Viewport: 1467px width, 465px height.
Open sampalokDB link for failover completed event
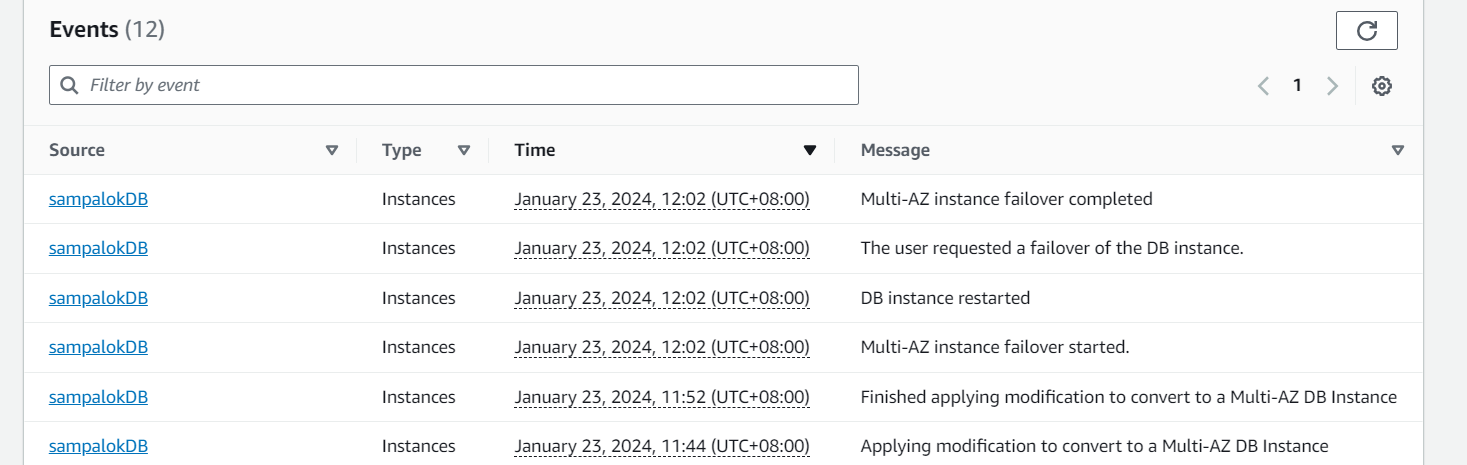(x=98, y=199)
